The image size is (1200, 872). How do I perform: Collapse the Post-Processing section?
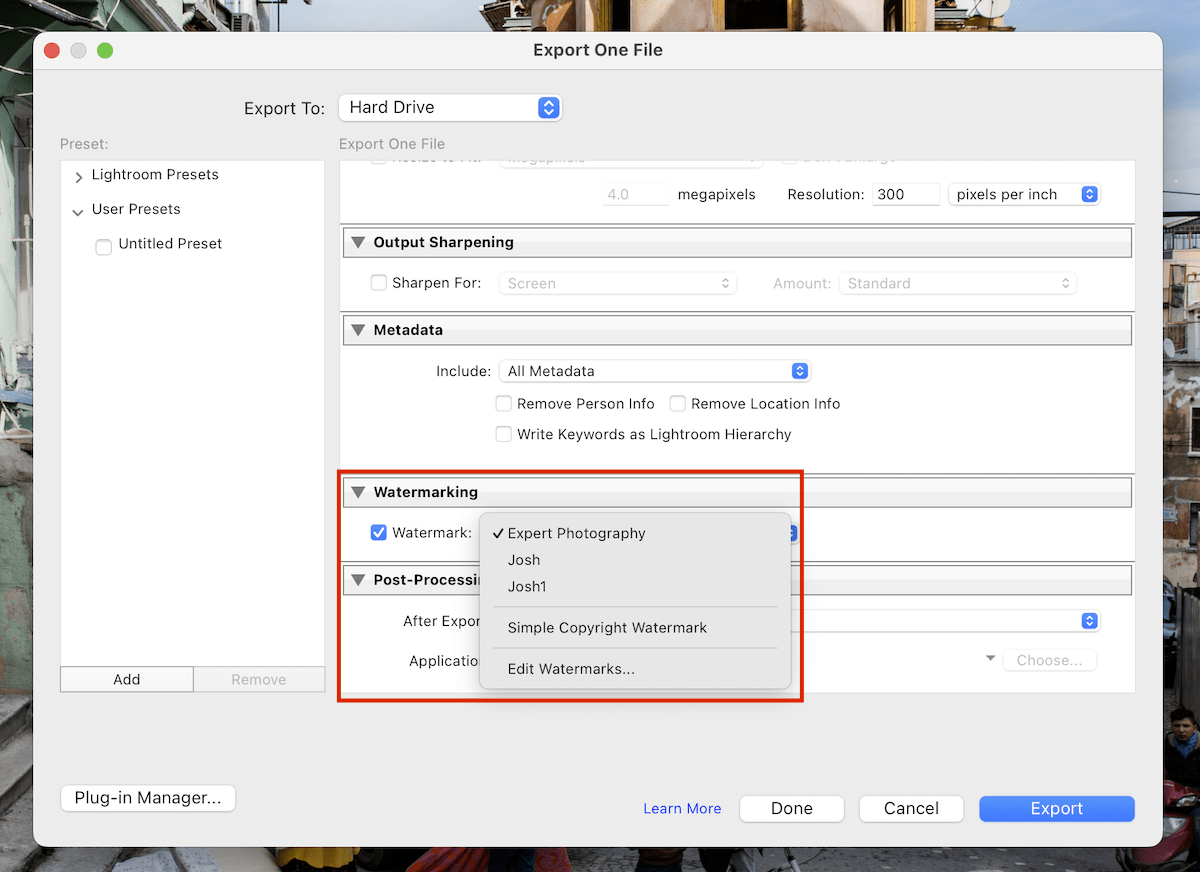pyautogui.click(x=358, y=580)
